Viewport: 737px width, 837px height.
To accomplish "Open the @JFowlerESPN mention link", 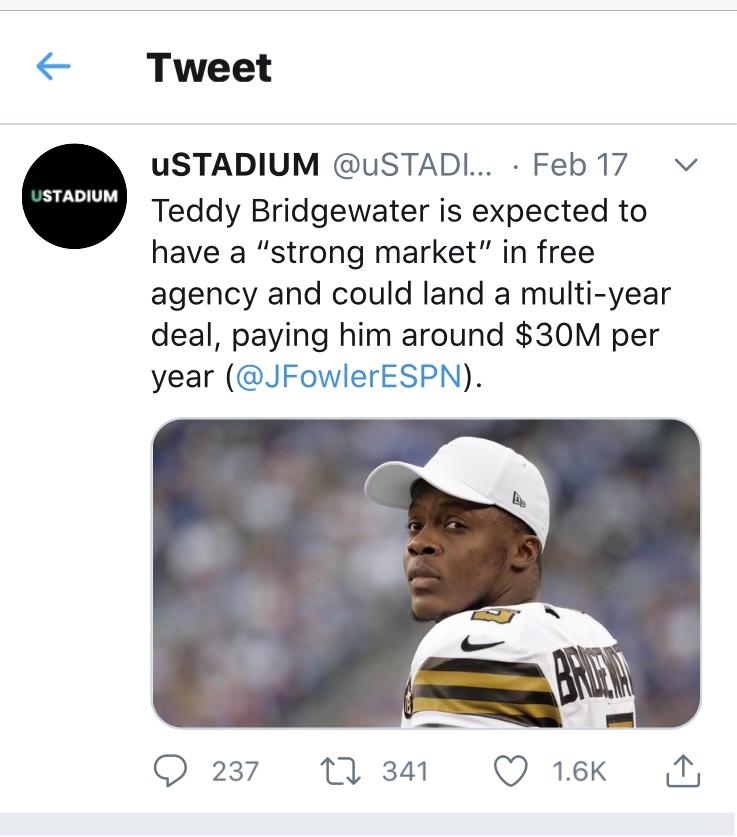I will point(348,376).
